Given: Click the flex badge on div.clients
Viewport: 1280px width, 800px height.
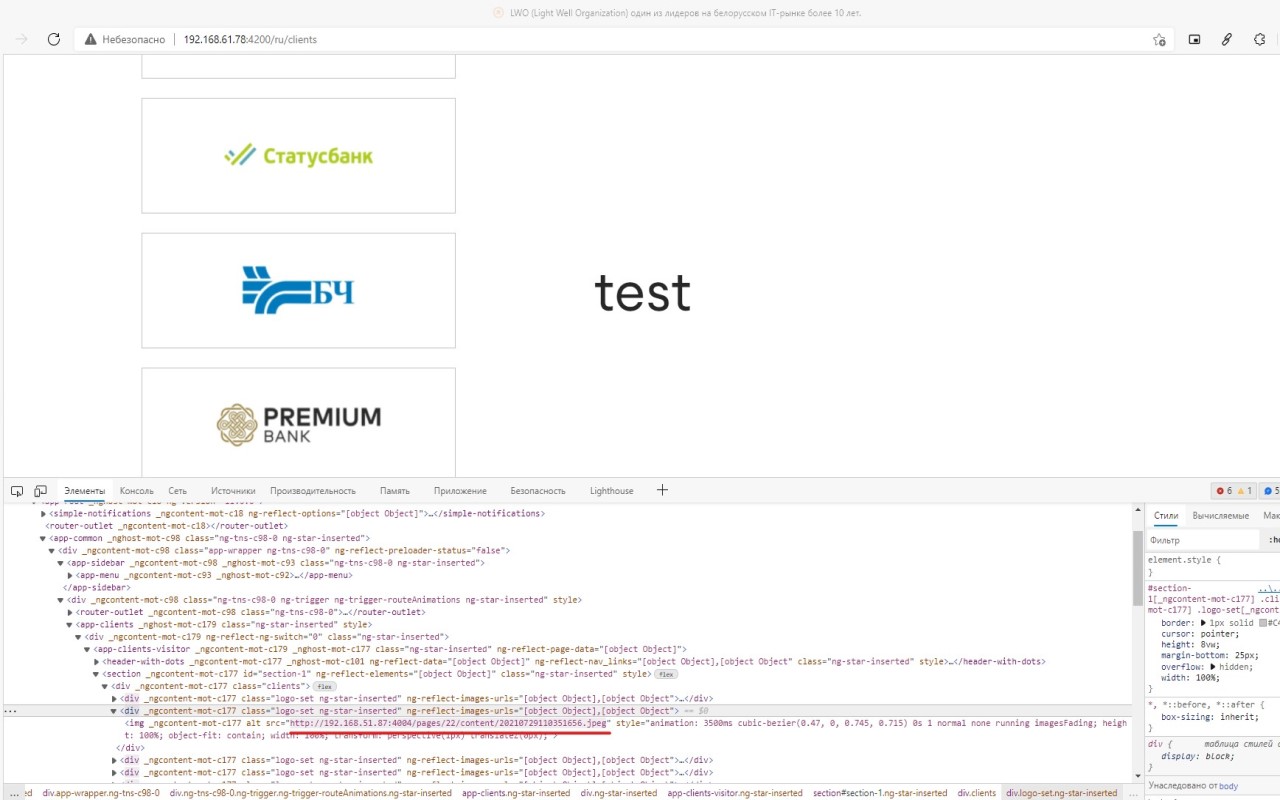Looking at the screenshot, I should [x=324, y=686].
